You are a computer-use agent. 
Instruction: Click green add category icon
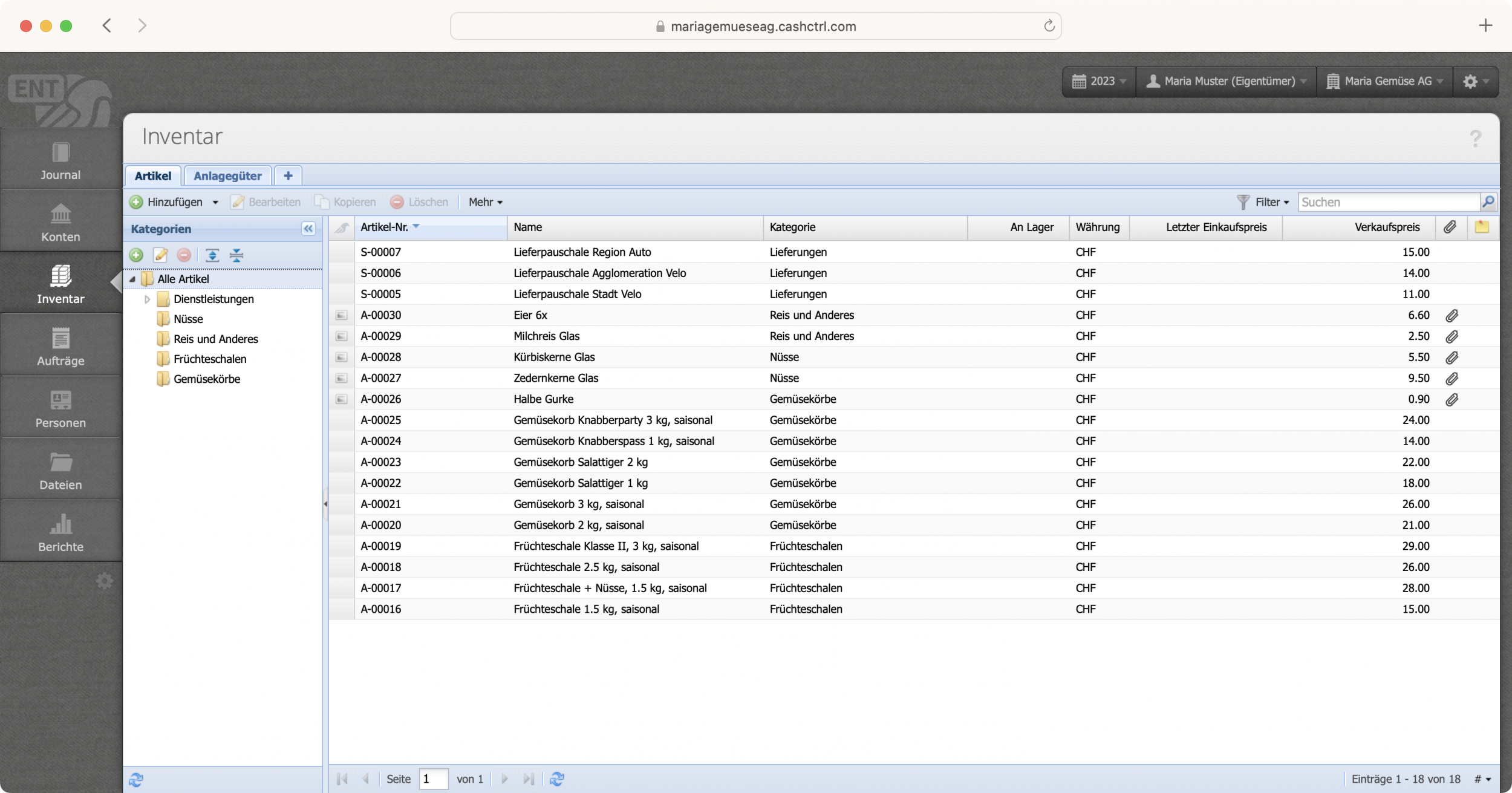click(x=136, y=255)
